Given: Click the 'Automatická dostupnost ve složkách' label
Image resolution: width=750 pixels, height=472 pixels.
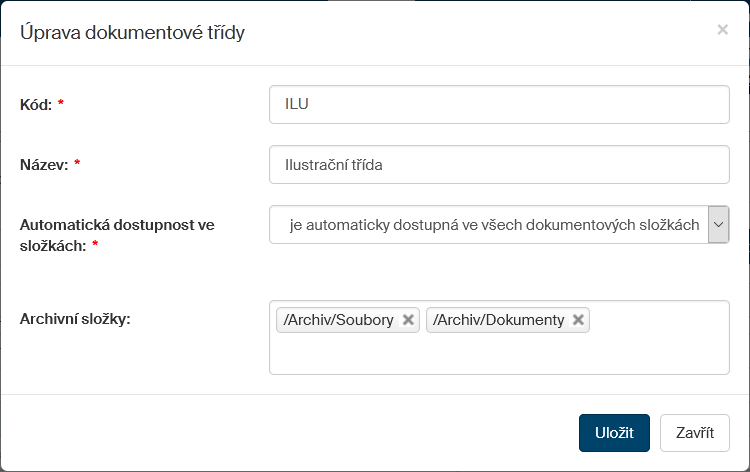Looking at the screenshot, I should pyautogui.click(x=117, y=225).
